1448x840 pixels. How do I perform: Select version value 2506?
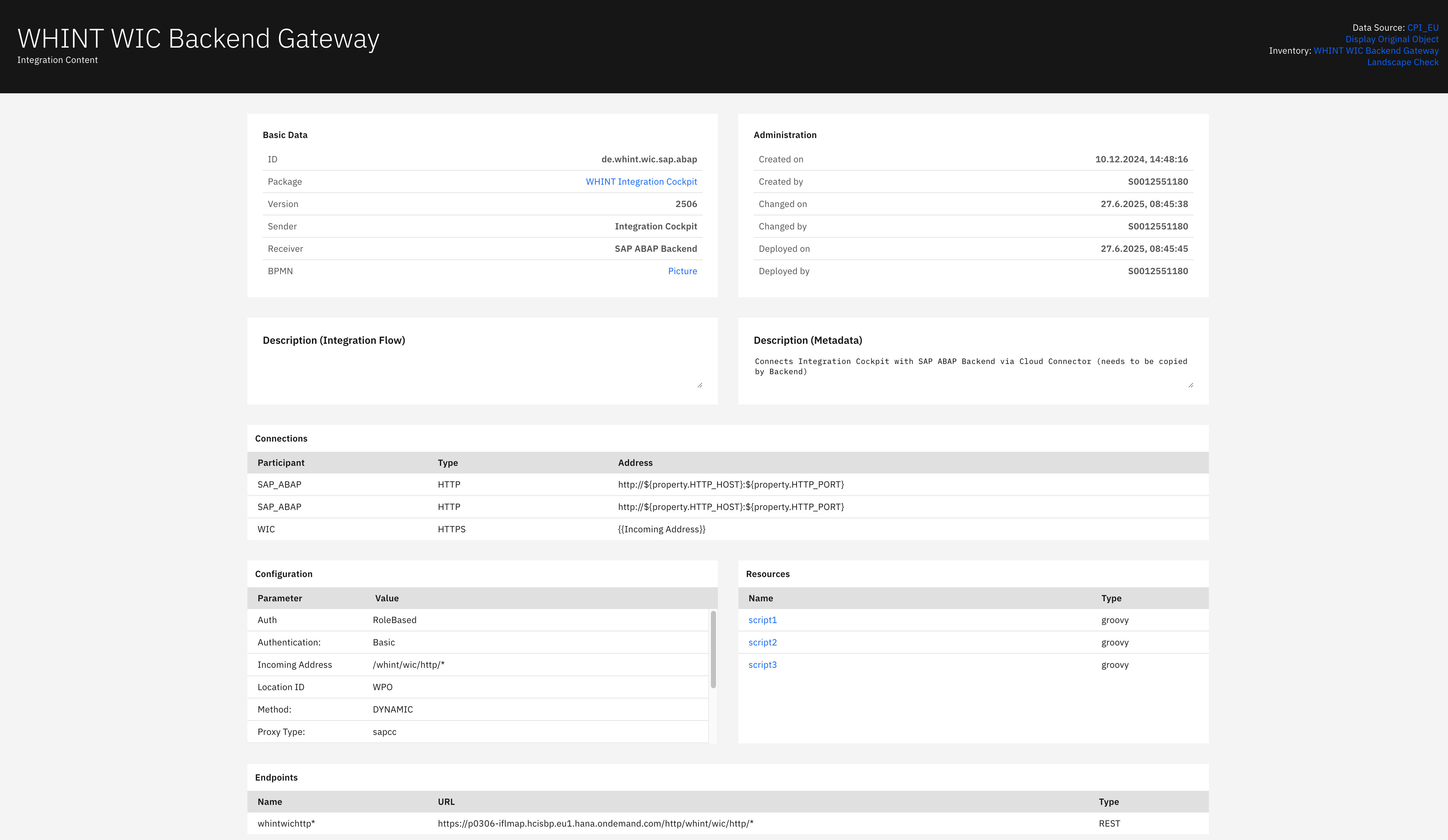coord(686,204)
